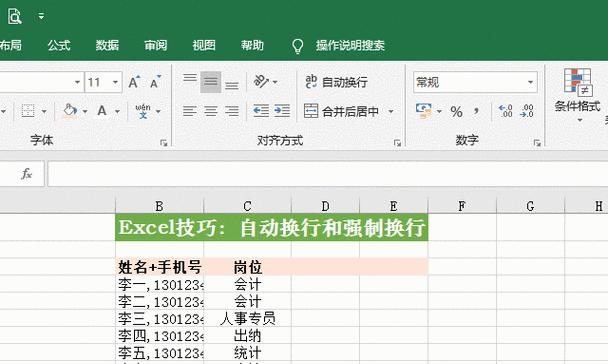Select column B header
The image size is (608, 364).
159,206
